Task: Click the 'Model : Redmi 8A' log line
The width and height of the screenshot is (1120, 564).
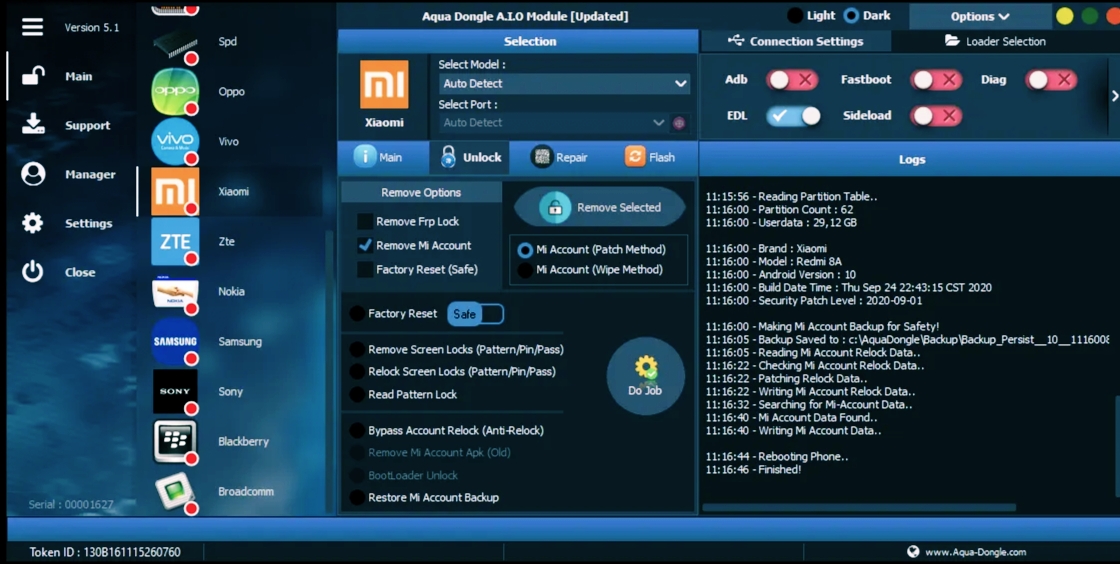Action: 774,262
